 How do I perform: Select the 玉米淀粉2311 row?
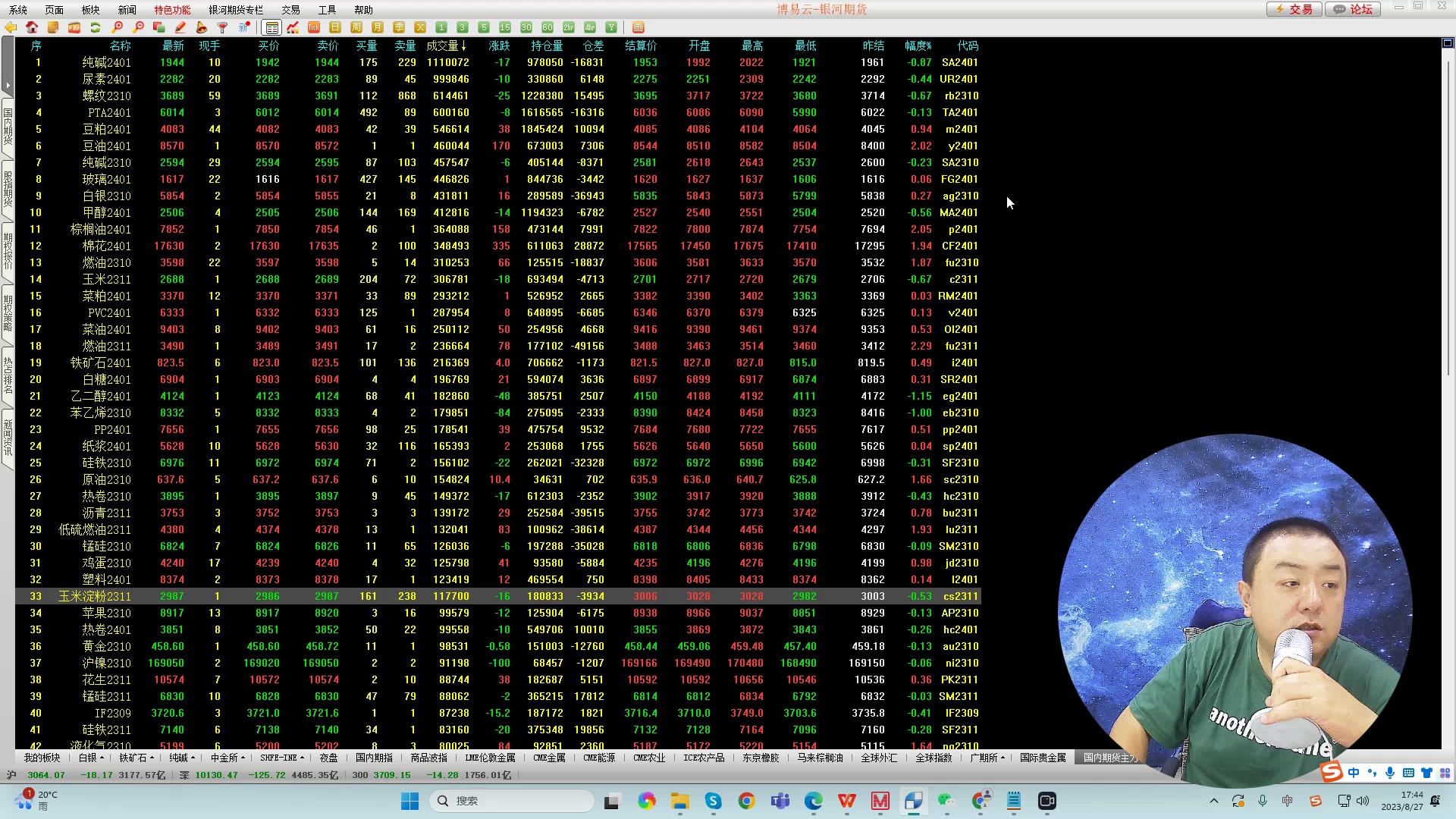(x=95, y=596)
